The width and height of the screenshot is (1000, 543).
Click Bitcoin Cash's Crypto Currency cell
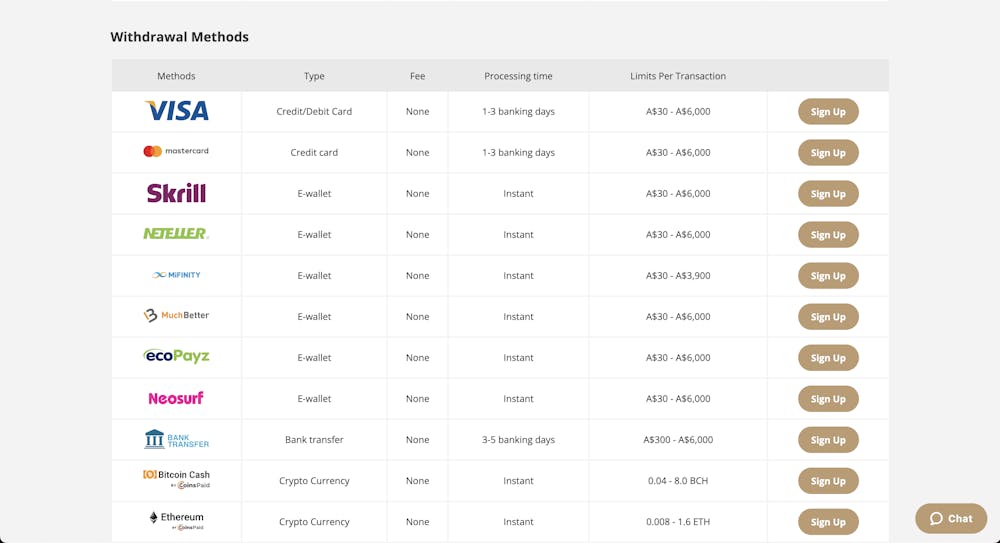[x=314, y=480]
